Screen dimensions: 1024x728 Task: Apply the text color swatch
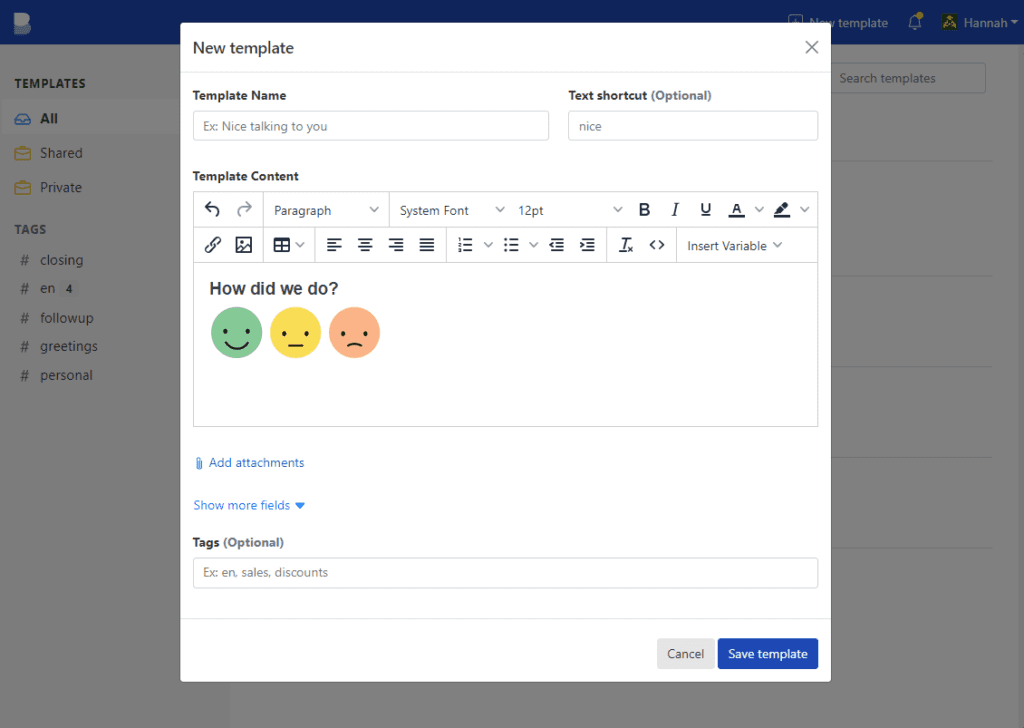(x=736, y=210)
